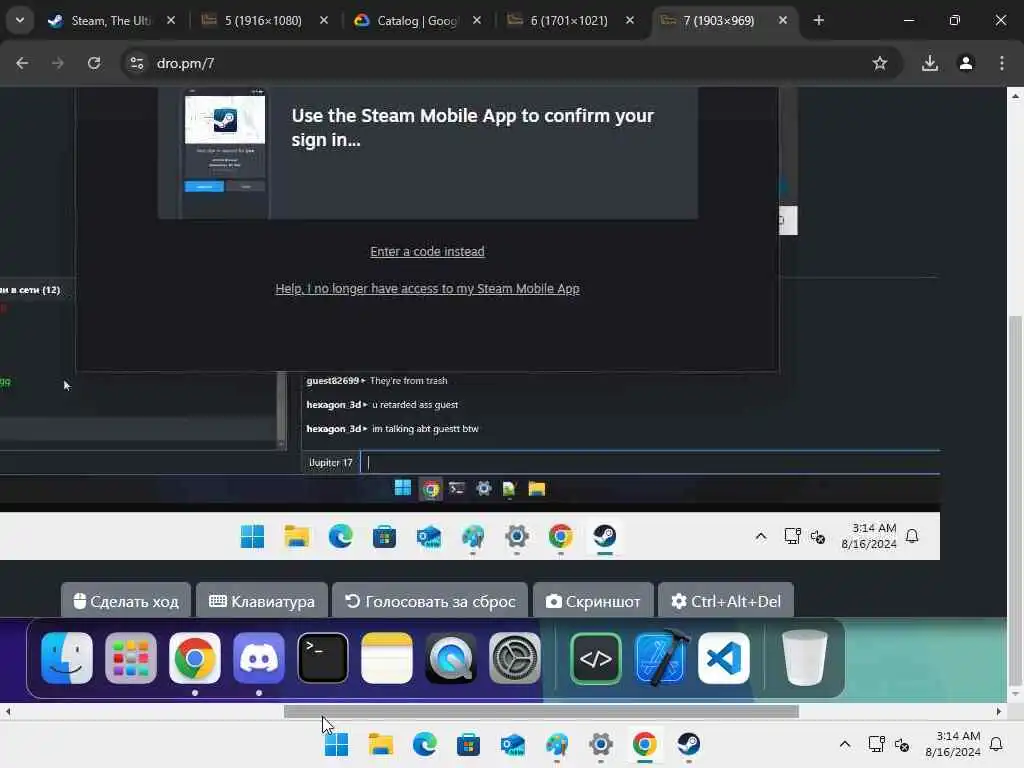The height and width of the screenshot is (768, 1024).
Task: Open Outlook in the inner white taskbar
Action: point(429,537)
